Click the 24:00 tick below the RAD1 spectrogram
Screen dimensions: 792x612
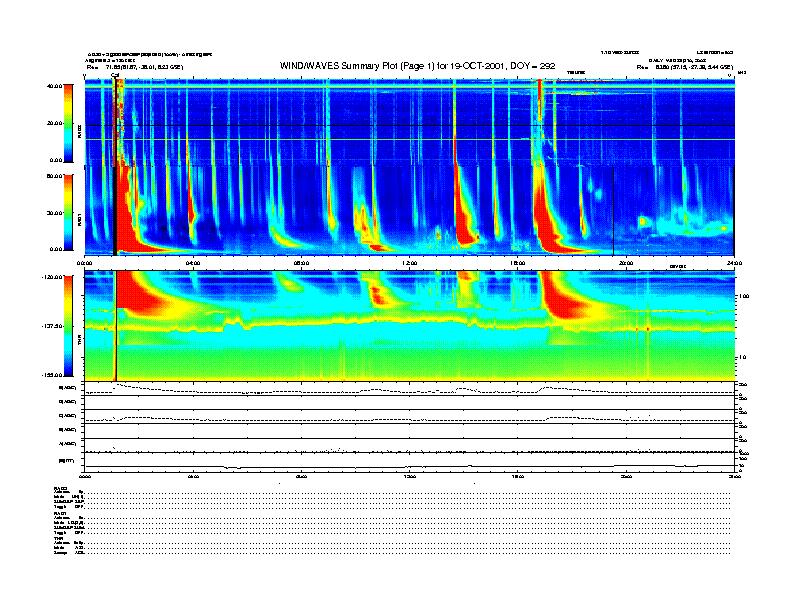734,263
